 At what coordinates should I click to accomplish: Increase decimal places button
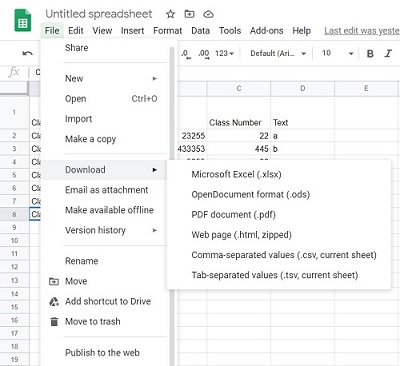tap(204, 54)
